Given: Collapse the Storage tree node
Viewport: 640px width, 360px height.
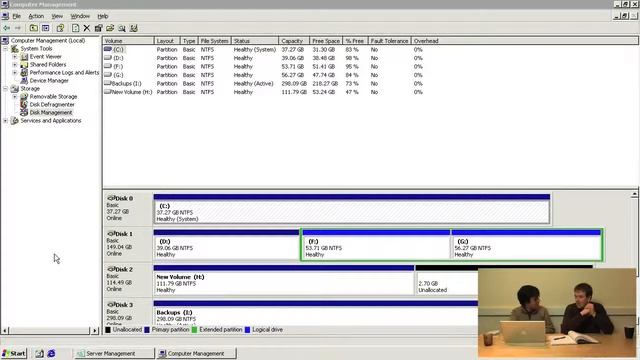Looking at the screenshot, I should pyautogui.click(x=6, y=89).
